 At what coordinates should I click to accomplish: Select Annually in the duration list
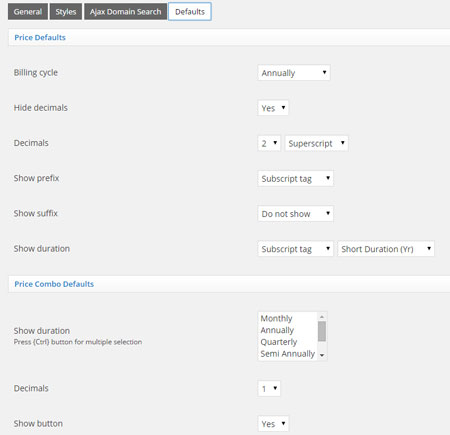(277, 330)
